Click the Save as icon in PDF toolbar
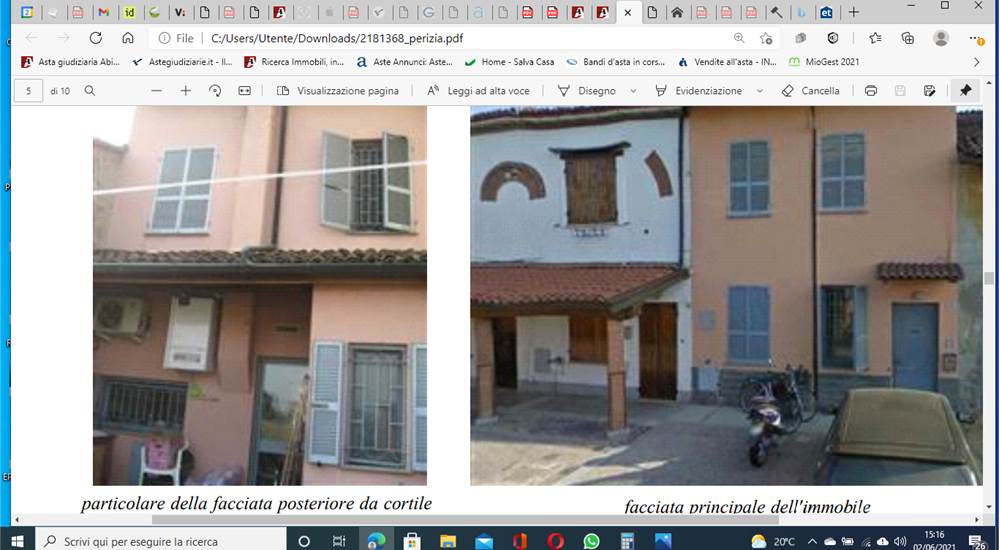The width and height of the screenshot is (1000, 550). [929, 91]
